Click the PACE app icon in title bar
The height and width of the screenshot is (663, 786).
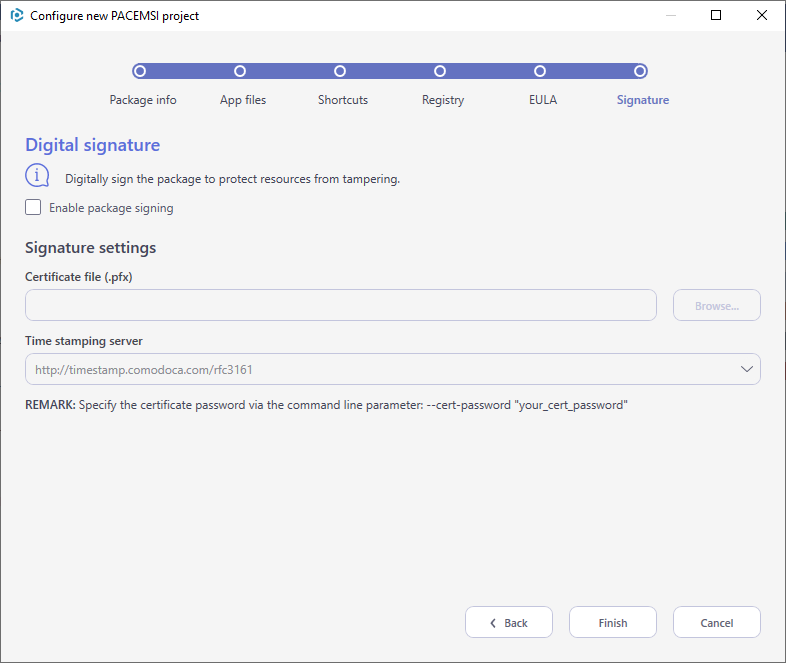[17, 16]
